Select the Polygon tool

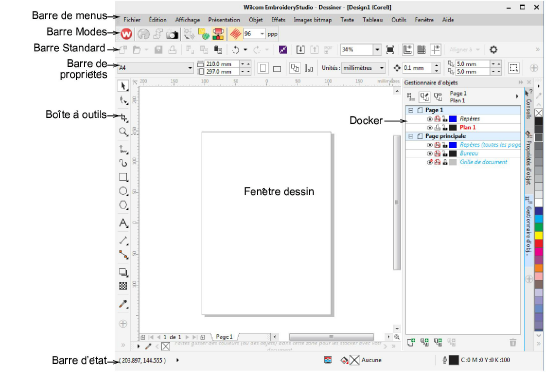[123, 206]
